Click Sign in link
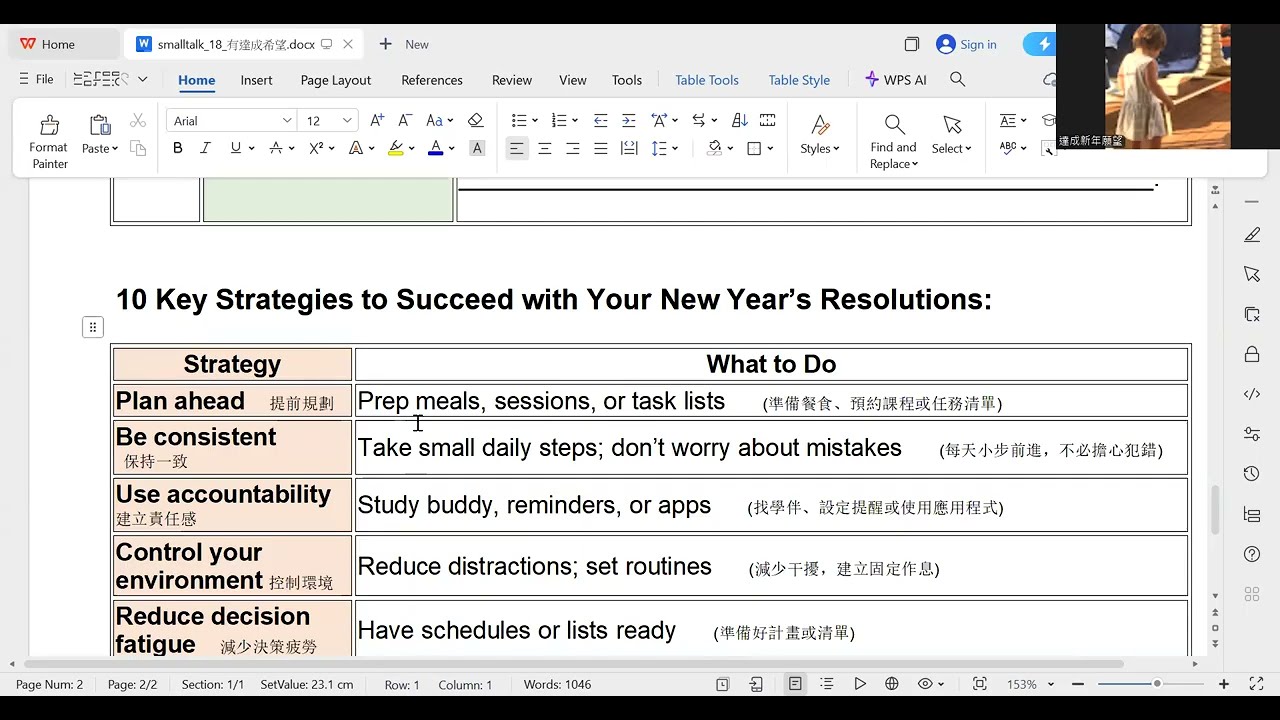Screen dimensions: 1280x720 966,44
